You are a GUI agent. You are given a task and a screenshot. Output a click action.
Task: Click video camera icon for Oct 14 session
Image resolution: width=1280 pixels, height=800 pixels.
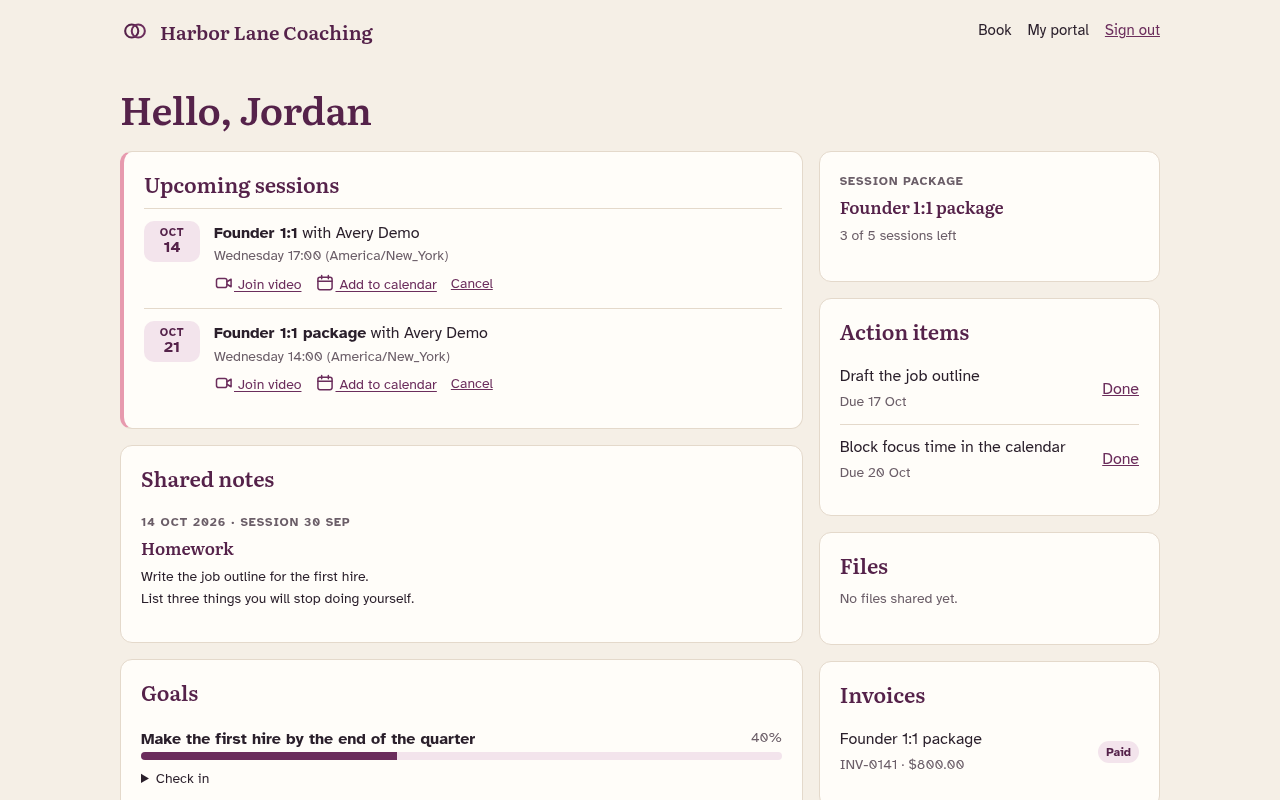(224, 283)
